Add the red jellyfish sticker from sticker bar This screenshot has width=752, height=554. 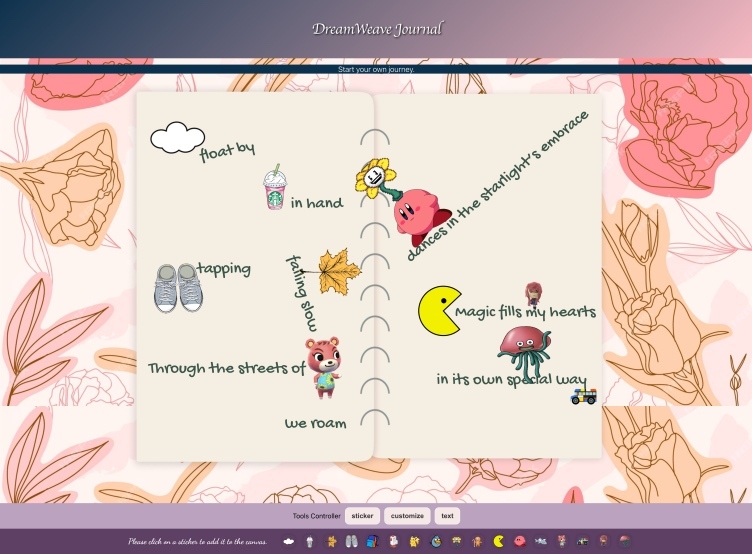click(624, 542)
